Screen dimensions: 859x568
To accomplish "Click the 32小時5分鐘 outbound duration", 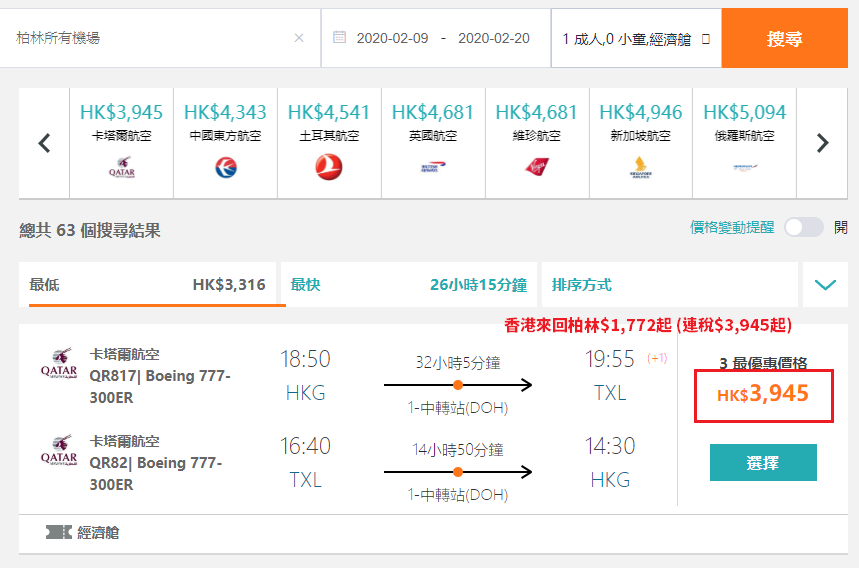I will tap(457, 363).
